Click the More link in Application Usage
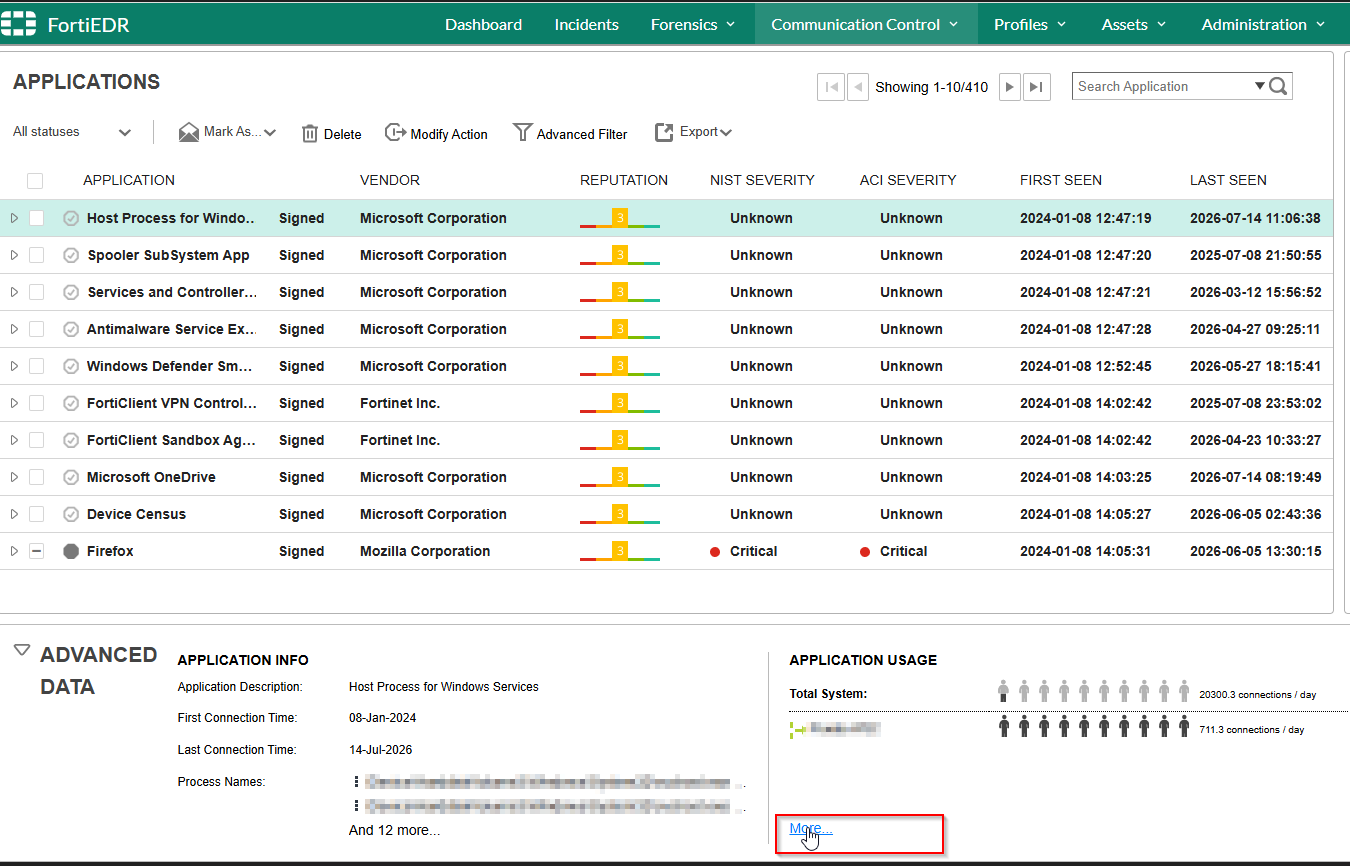Viewport: 1350px width, 866px height. coord(811,829)
